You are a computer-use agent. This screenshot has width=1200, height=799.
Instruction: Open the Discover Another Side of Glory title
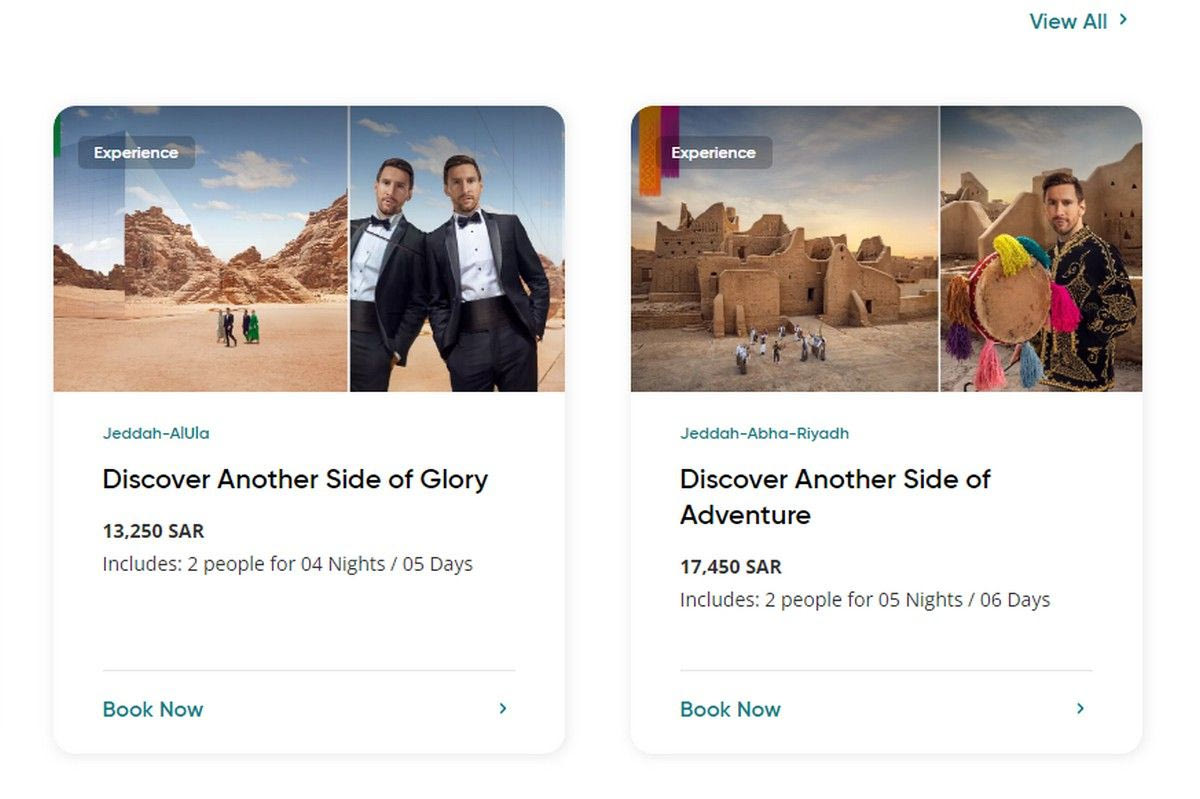click(295, 480)
